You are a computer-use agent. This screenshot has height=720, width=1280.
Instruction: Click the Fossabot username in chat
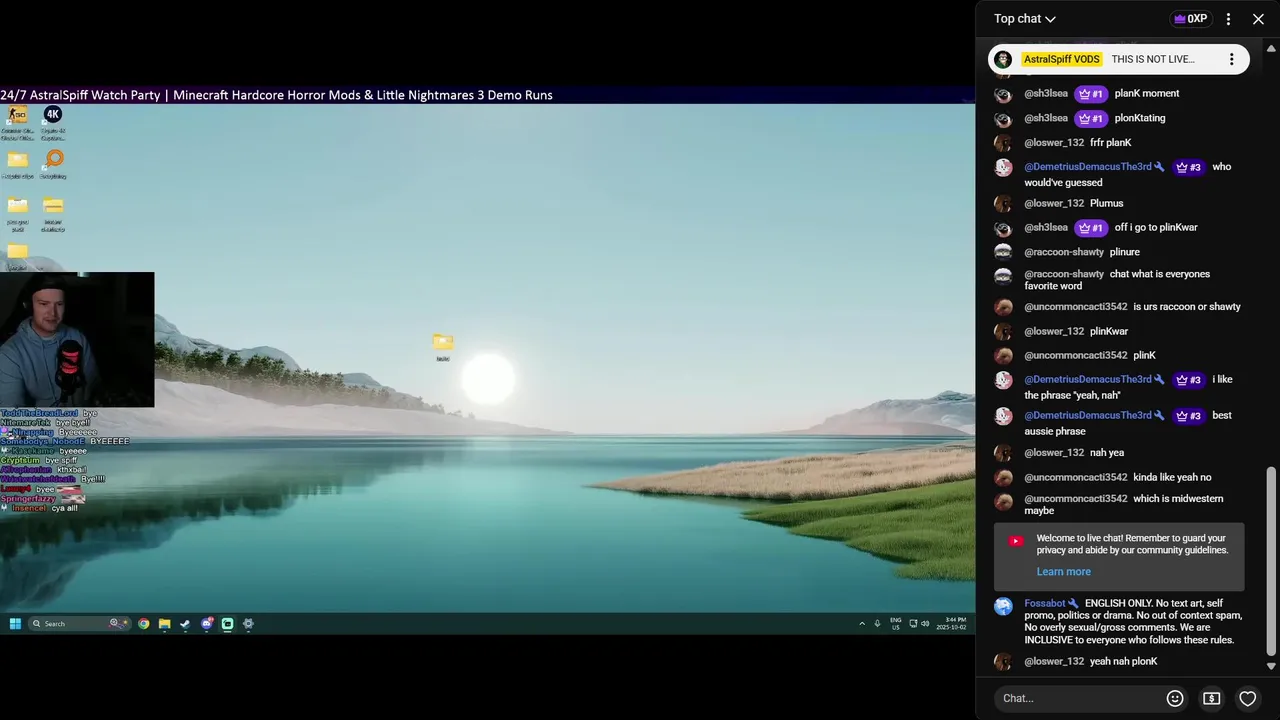click(1044, 604)
